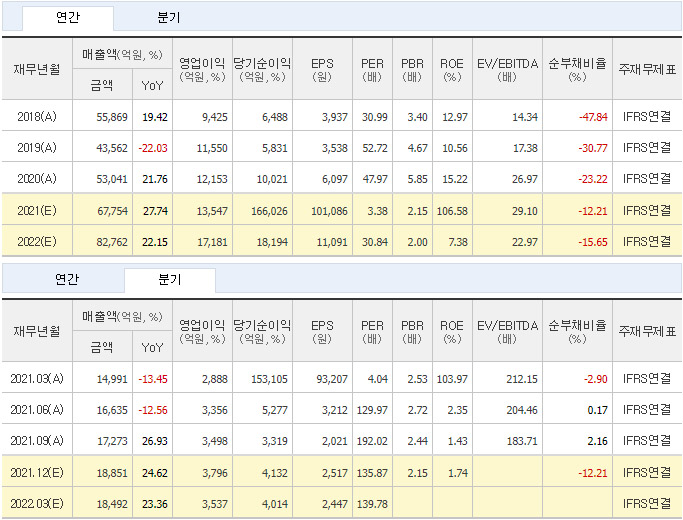Switch to the 분기 tab in the upper table
The image size is (683, 520).
click(169, 17)
